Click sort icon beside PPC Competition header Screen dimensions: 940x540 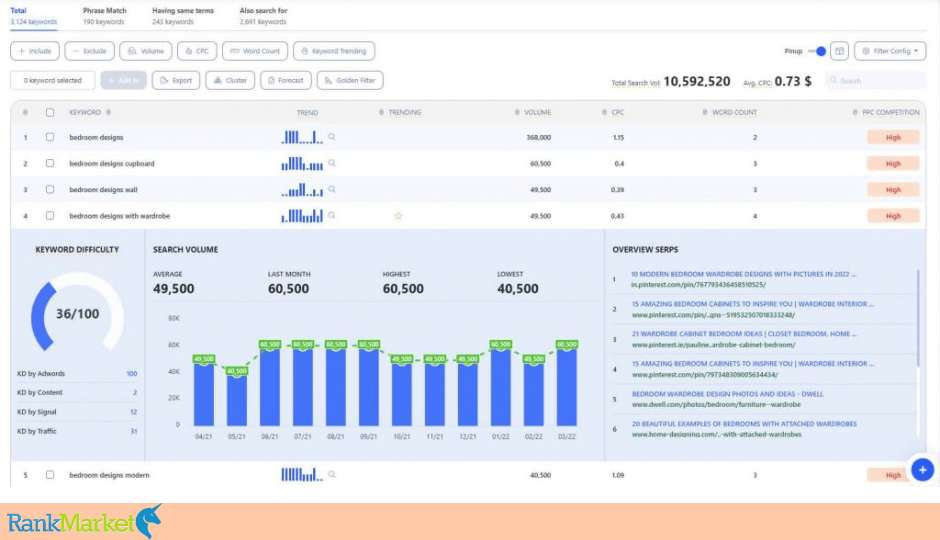855,112
